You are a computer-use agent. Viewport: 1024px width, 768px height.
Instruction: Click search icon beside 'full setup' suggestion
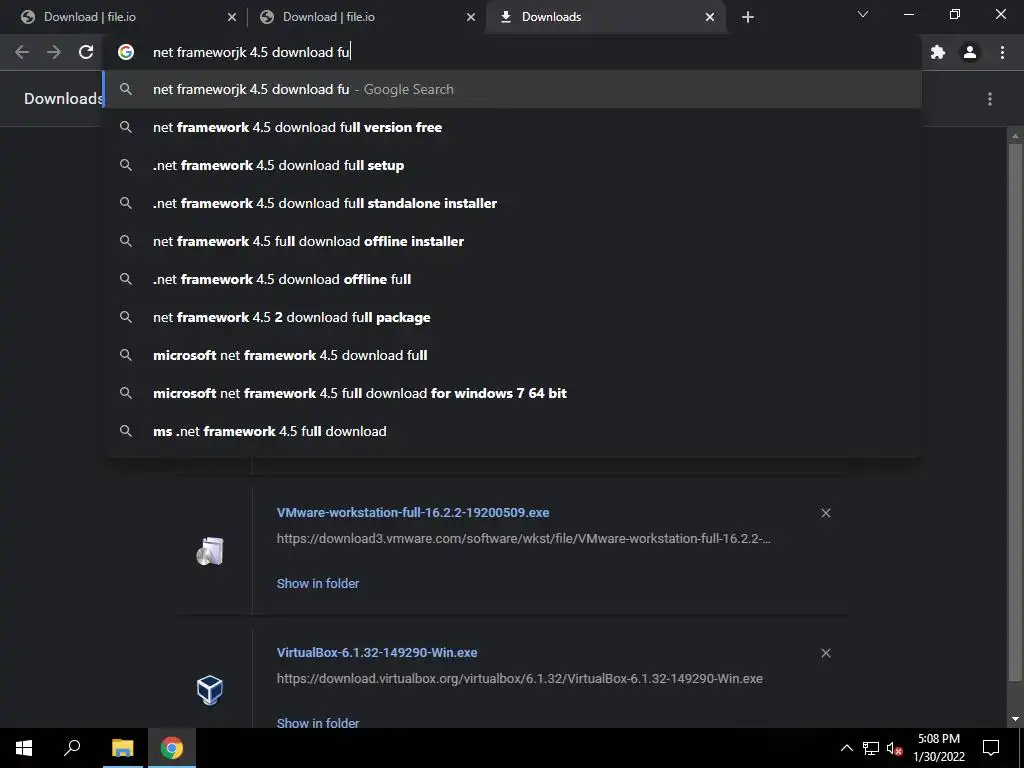pyautogui.click(x=126, y=165)
